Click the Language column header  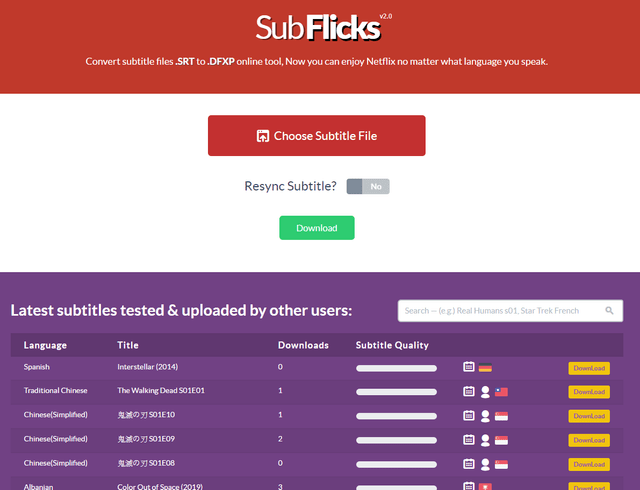coord(45,345)
